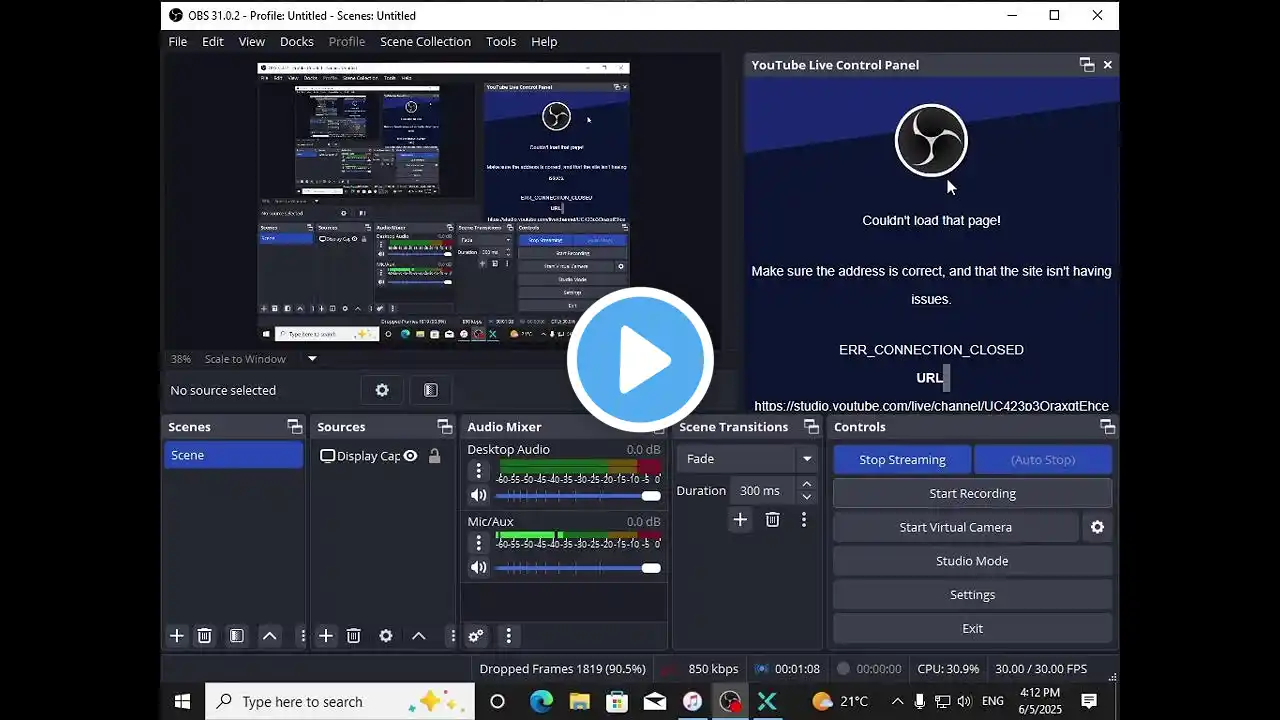This screenshot has width=1280, height=720.
Task: Open Mic/Aux options three-dot menu
Action: pyautogui.click(x=478, y=543)
